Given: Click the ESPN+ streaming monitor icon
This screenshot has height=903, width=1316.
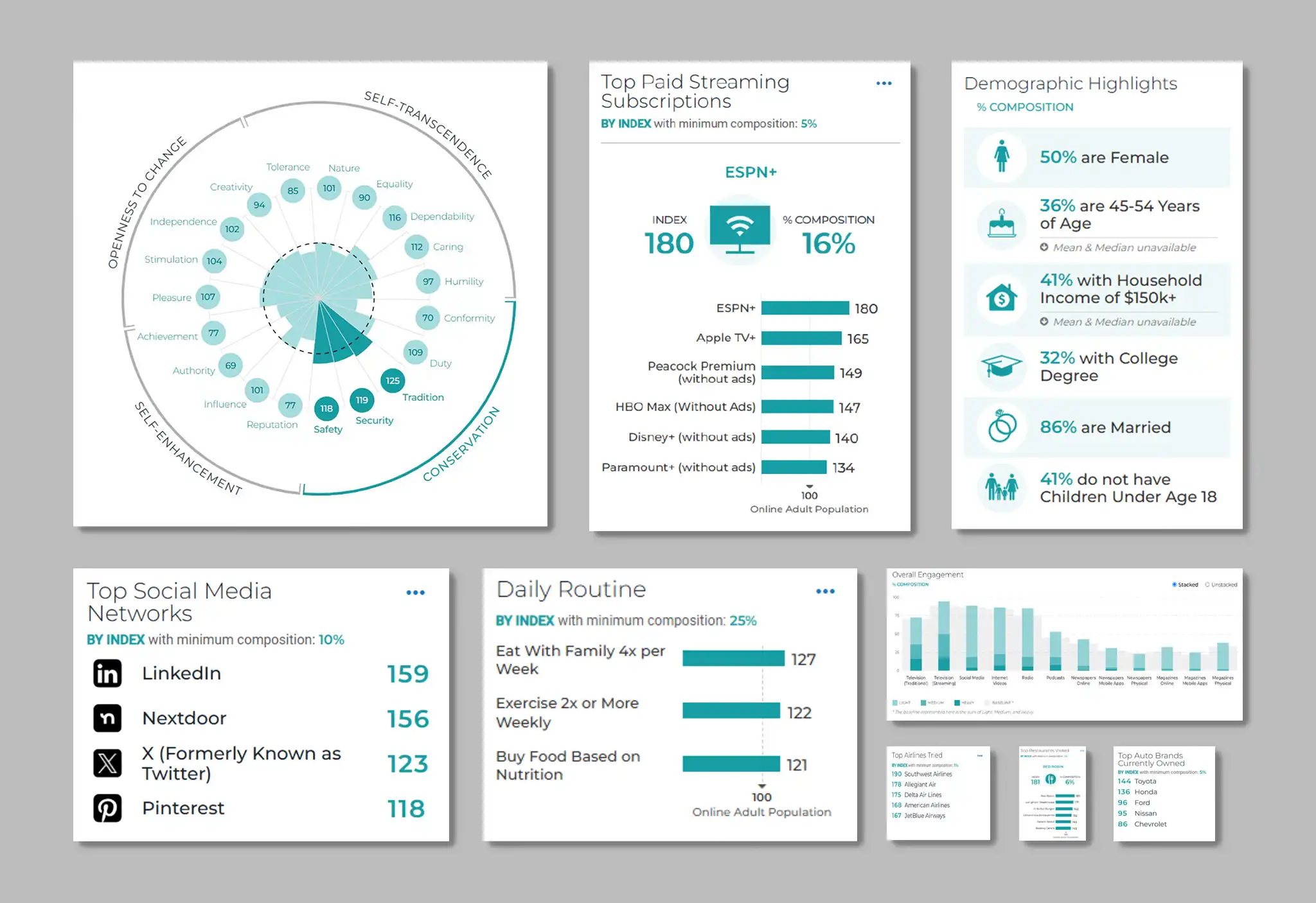Looking at the screenshot, I should tap(740, 230).
